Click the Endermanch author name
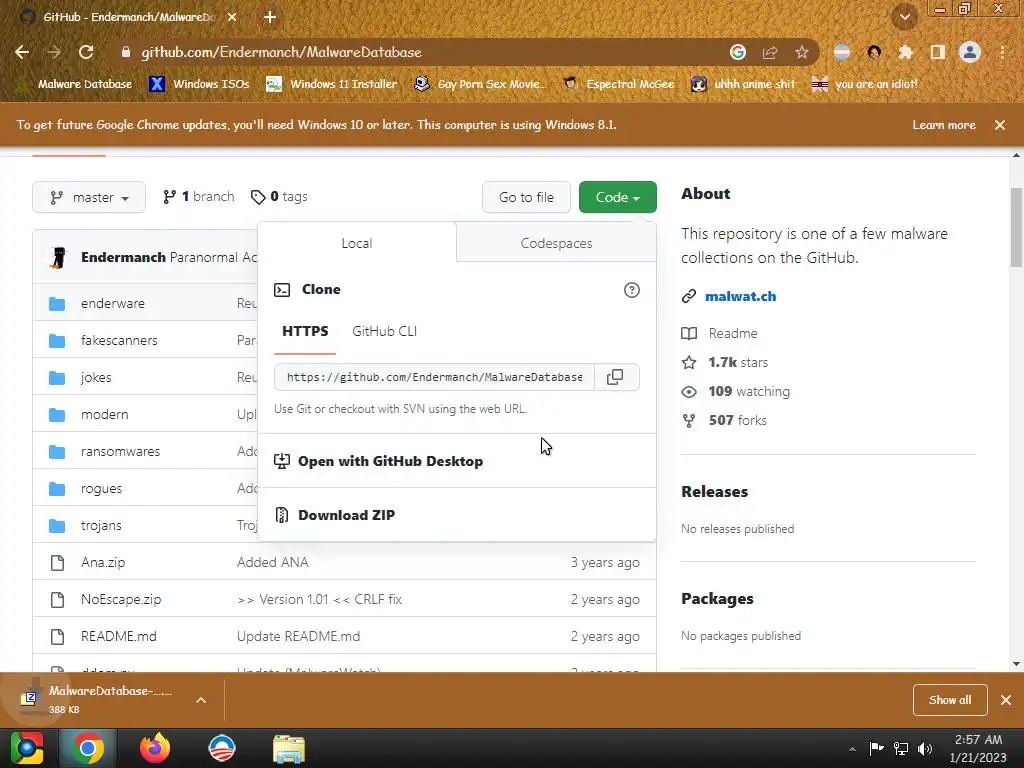The width and height of the screenshot is (1024, 768). (123, 257)
